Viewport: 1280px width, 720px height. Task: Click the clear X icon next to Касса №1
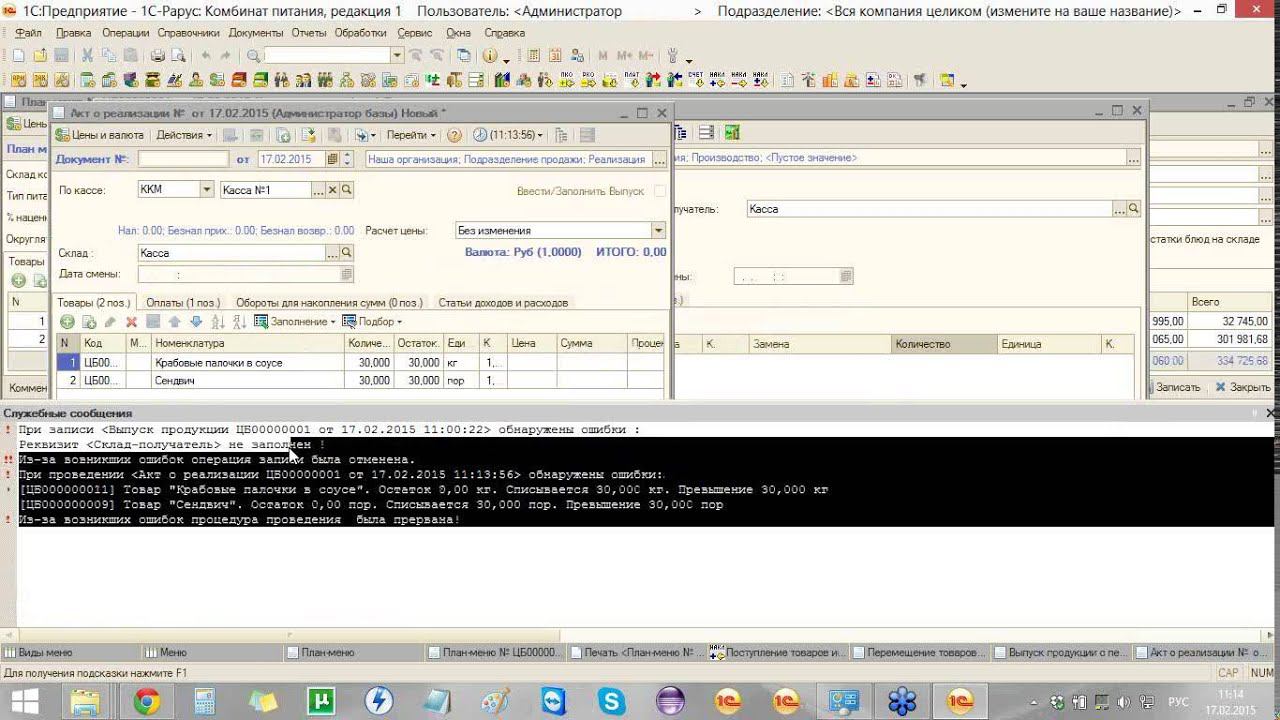(x=333, y=190)
